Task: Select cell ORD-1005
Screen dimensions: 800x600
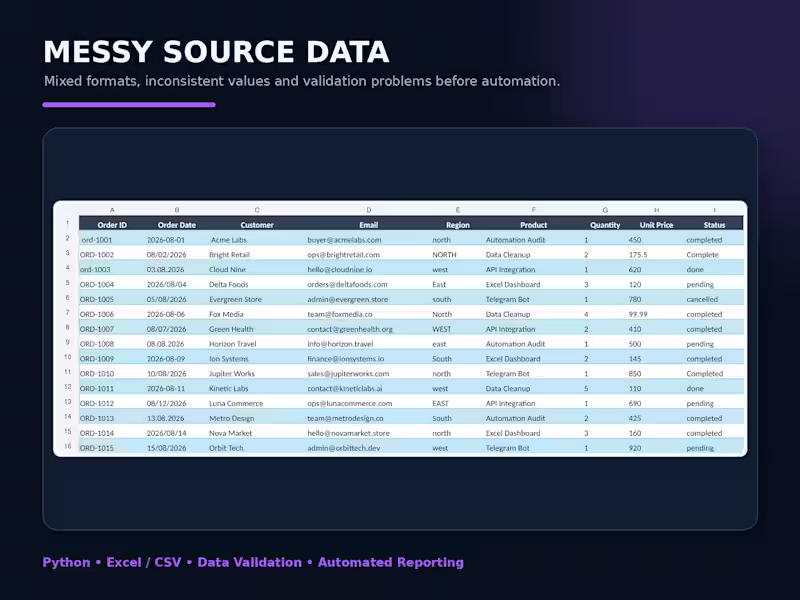Action: click(96, 299)
